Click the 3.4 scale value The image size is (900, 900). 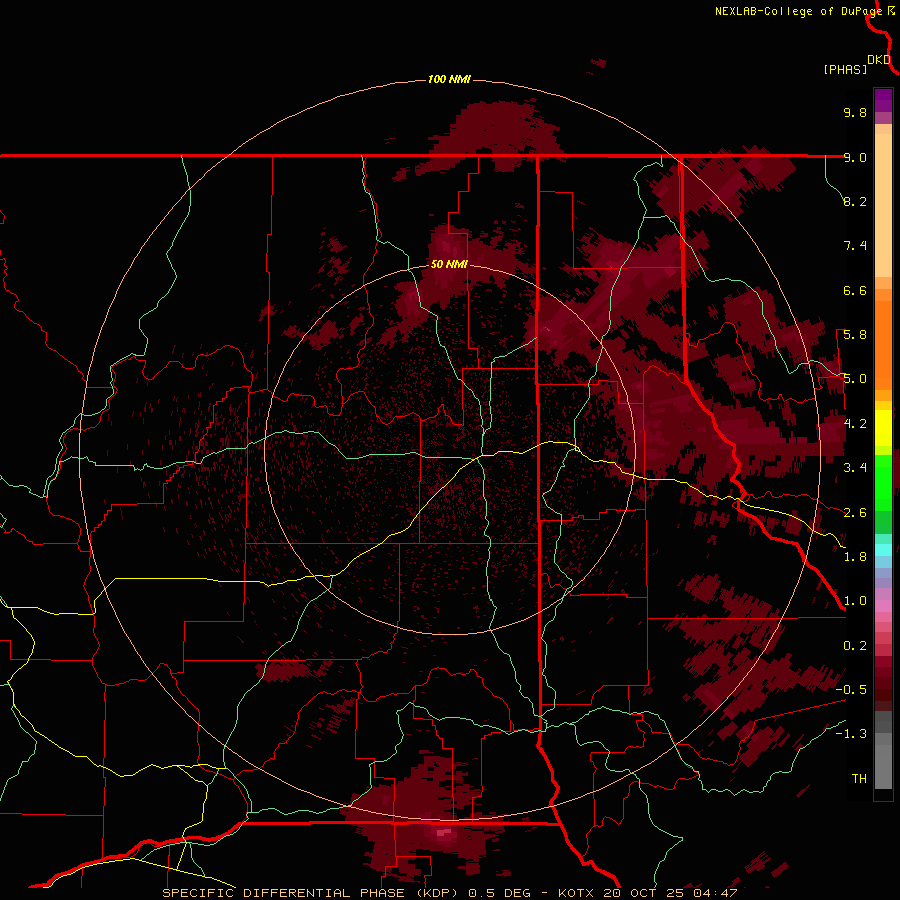click(x=855, y=468)
